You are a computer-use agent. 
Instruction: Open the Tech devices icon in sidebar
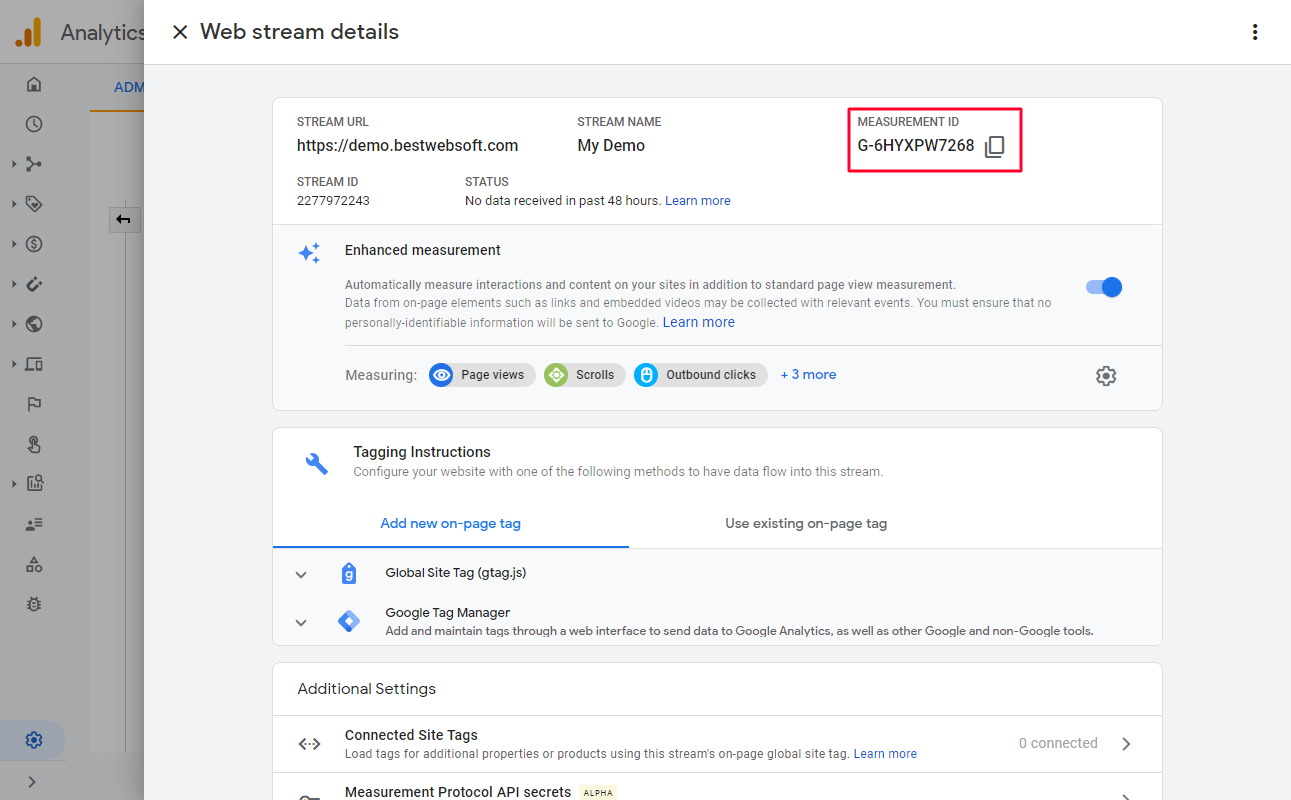click(x=34, y=364)
